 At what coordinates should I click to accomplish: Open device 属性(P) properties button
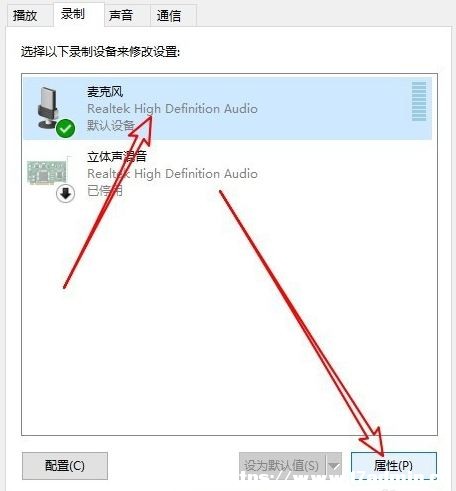[x=394, y=466]
